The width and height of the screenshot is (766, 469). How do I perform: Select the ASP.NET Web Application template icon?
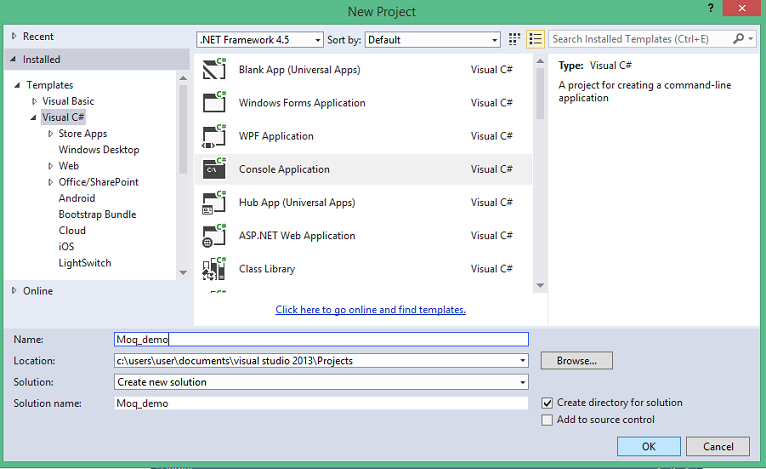tap(214, 235)
